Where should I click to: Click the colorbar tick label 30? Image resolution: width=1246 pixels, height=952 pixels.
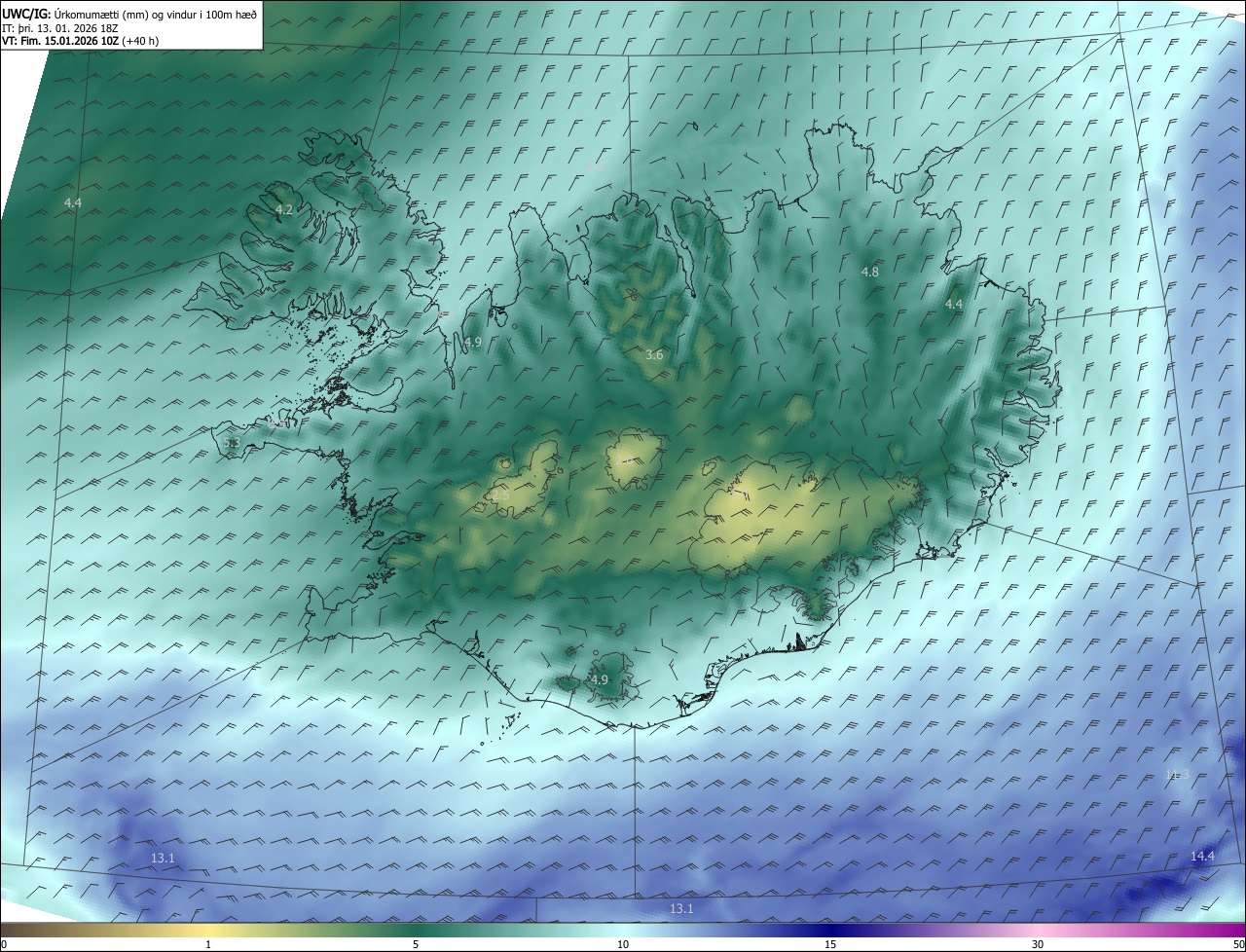coord(1038,944)
